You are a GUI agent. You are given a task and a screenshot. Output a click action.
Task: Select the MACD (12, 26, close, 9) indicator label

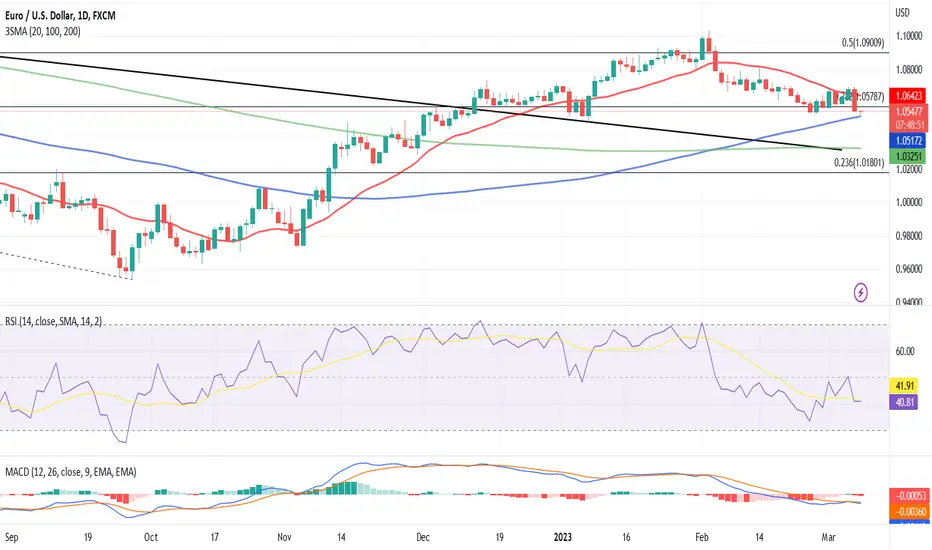[71, 472]
